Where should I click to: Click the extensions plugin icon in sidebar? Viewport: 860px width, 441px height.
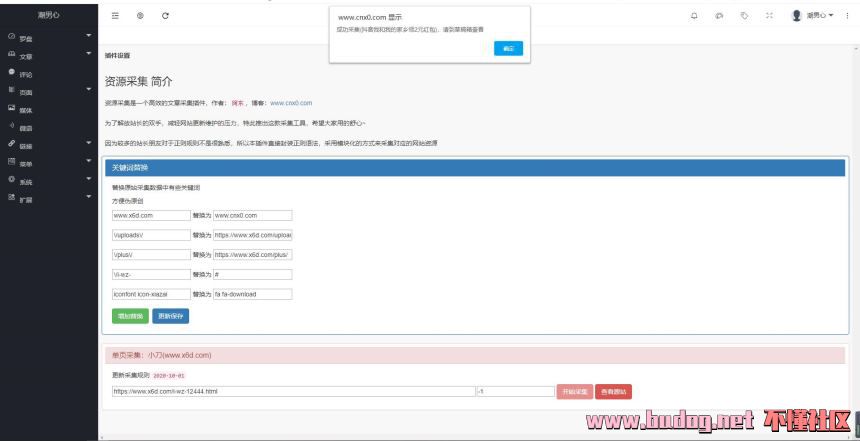point(12,197)
